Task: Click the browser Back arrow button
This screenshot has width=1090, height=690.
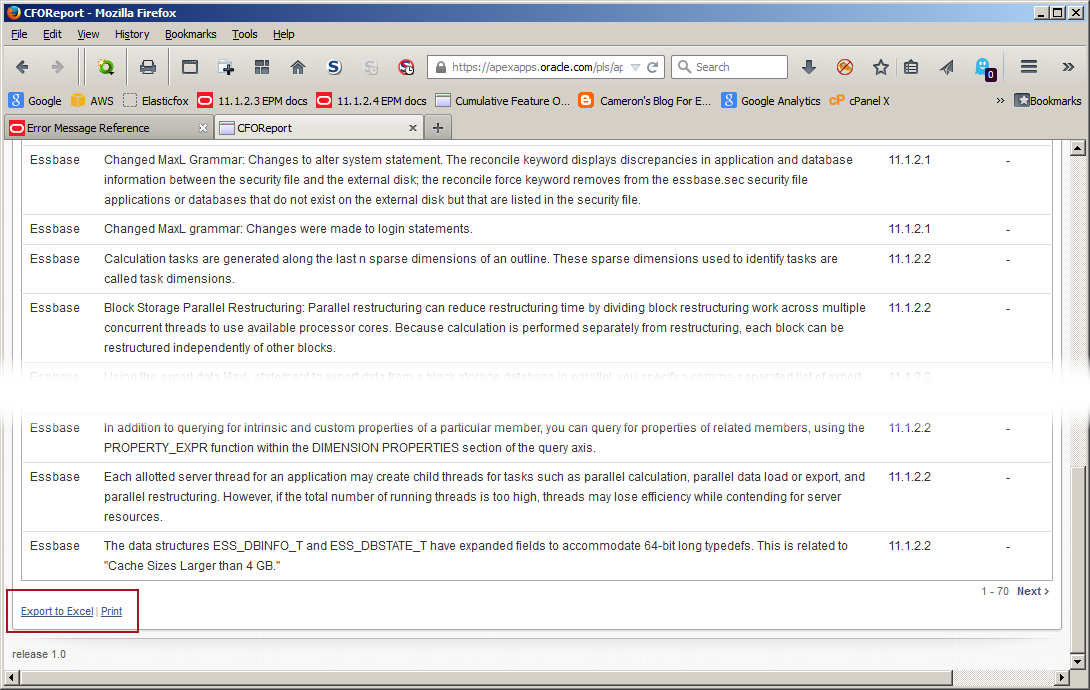Action: [x=22, y=67]
